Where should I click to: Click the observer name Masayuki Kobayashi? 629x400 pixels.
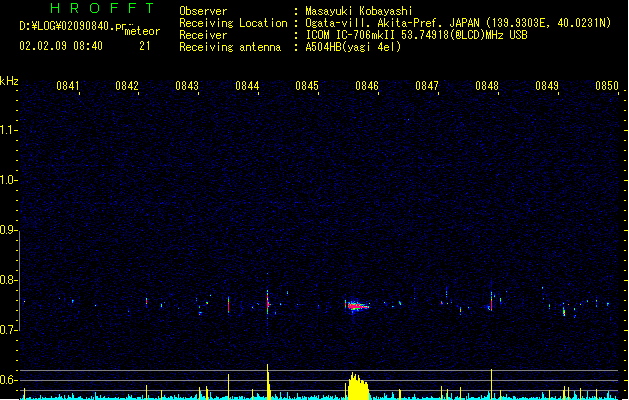[359, 11]
